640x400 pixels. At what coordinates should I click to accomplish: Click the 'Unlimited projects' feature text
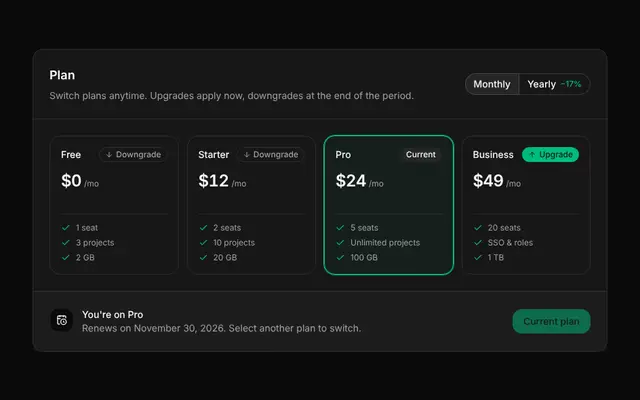point(385,242)
